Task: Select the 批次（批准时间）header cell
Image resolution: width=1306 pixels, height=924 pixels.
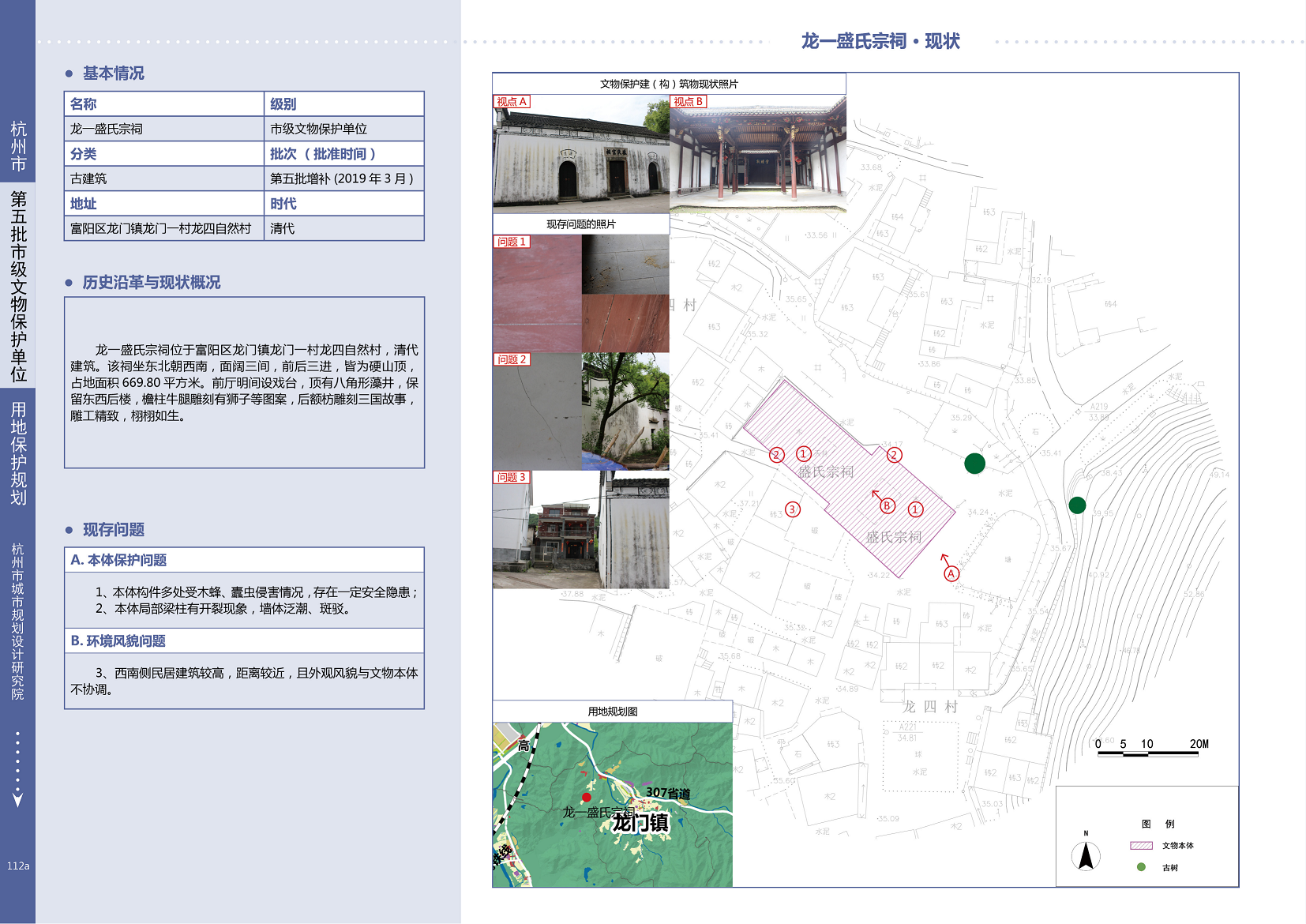Action: point(344,154)
